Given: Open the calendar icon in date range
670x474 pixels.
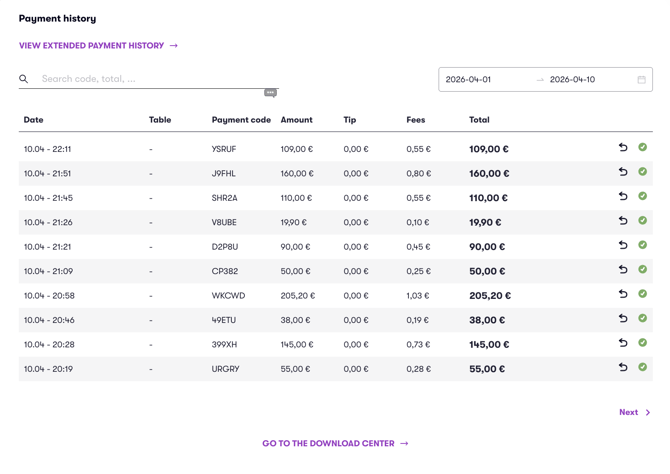Looking at the screenshot, I should tap(641, 79).
